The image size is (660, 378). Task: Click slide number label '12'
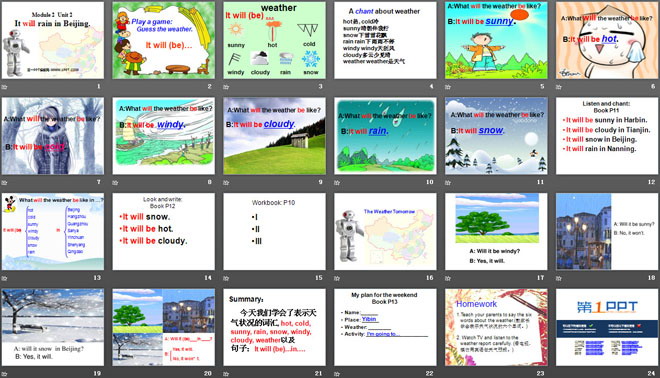(x=652, y=182)
